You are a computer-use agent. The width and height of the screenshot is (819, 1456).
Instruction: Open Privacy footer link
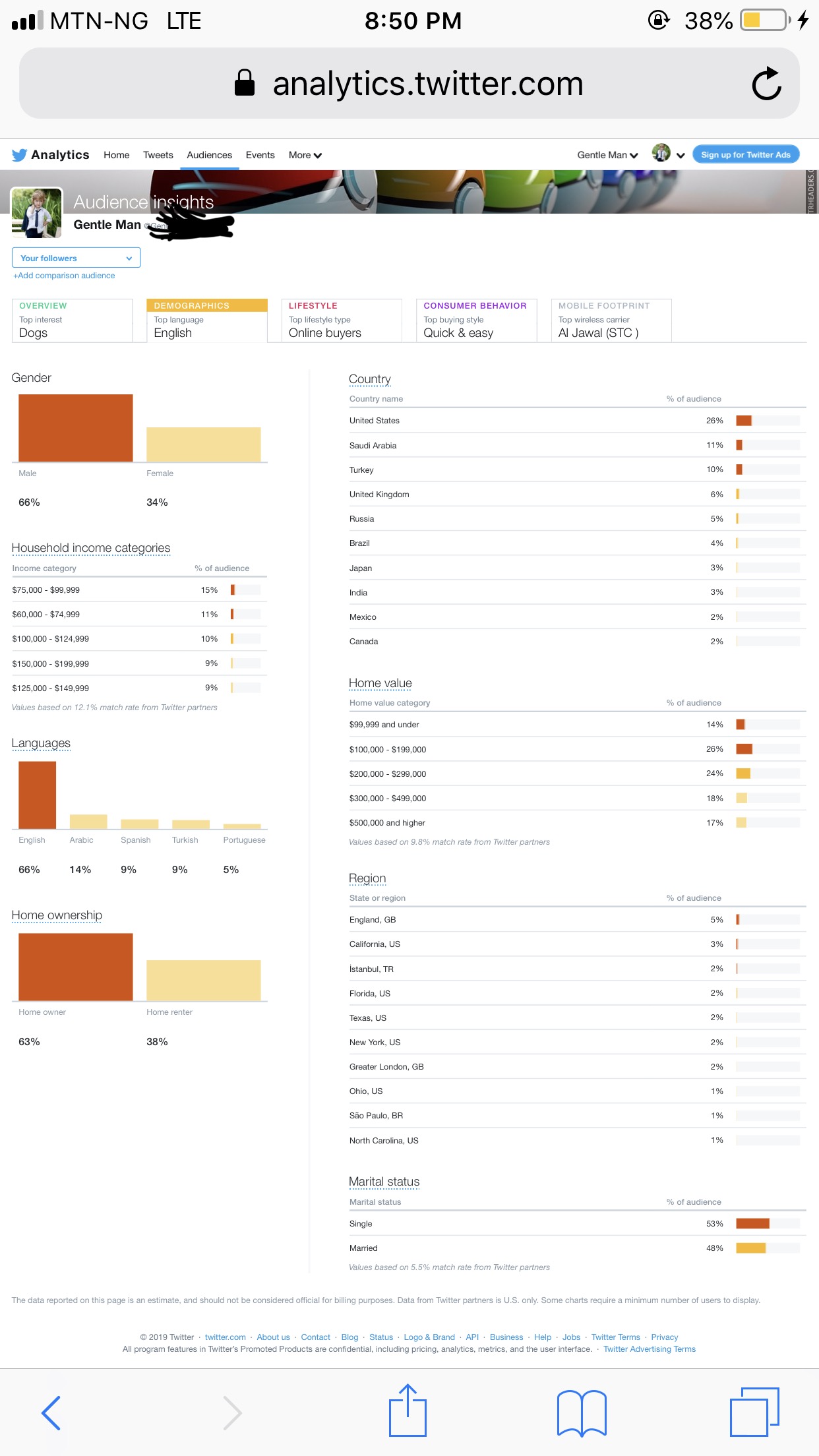[x=665, y=1337]
